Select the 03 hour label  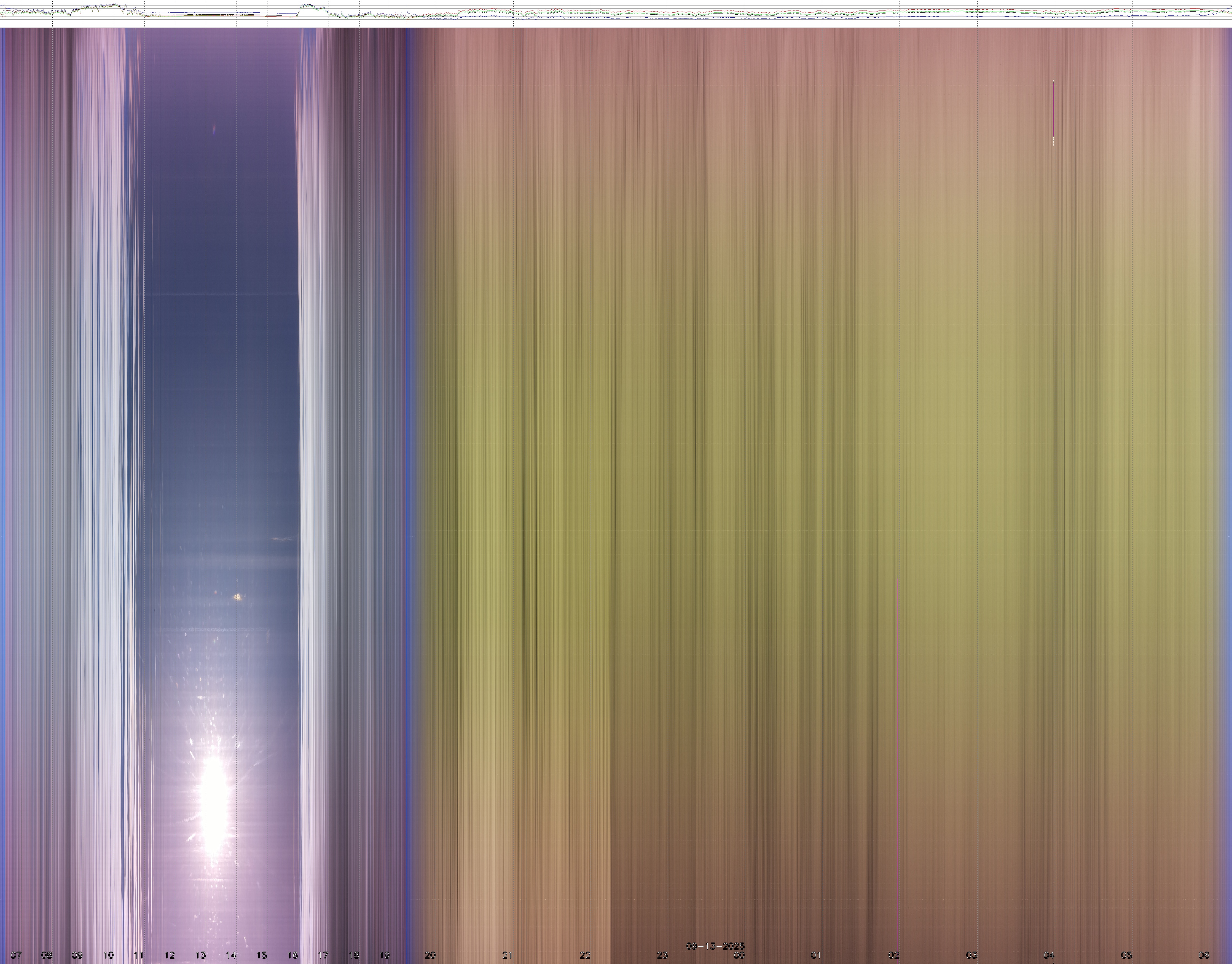[971, 955]
